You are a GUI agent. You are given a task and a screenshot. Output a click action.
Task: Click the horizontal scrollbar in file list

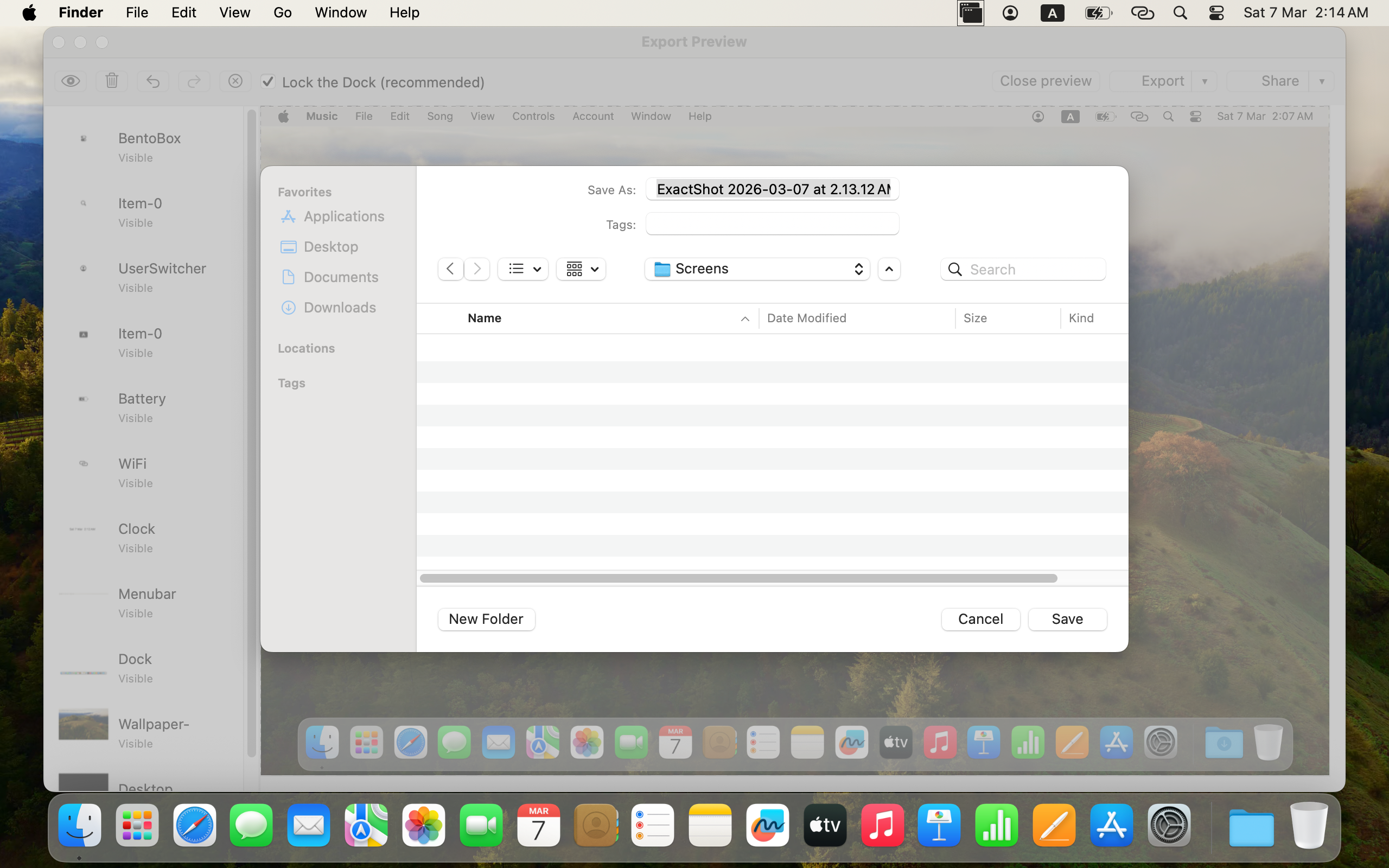point(738,578)
